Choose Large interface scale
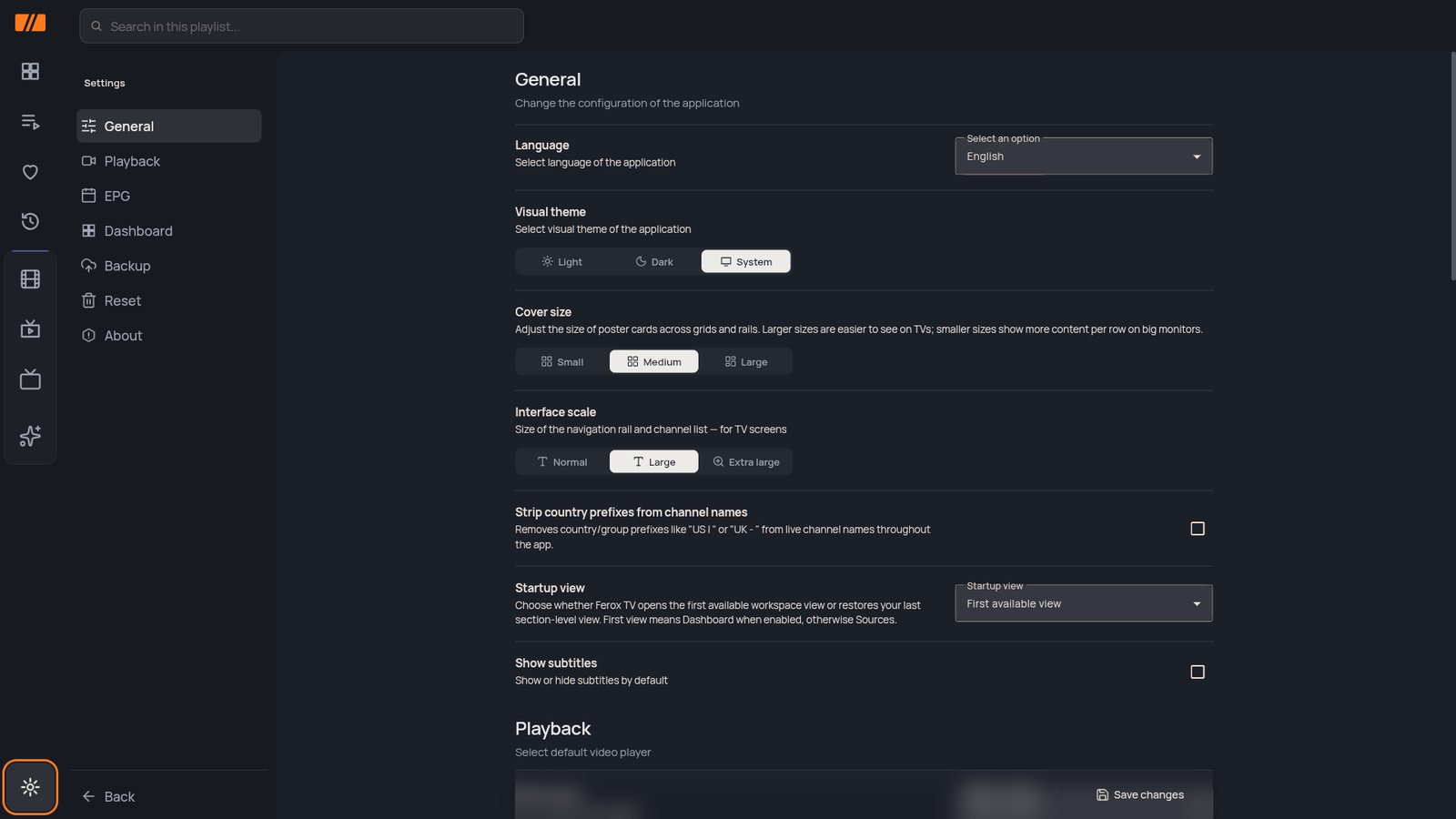The width and height of the screenshot is (1456, 819). [x=653, y=462]
